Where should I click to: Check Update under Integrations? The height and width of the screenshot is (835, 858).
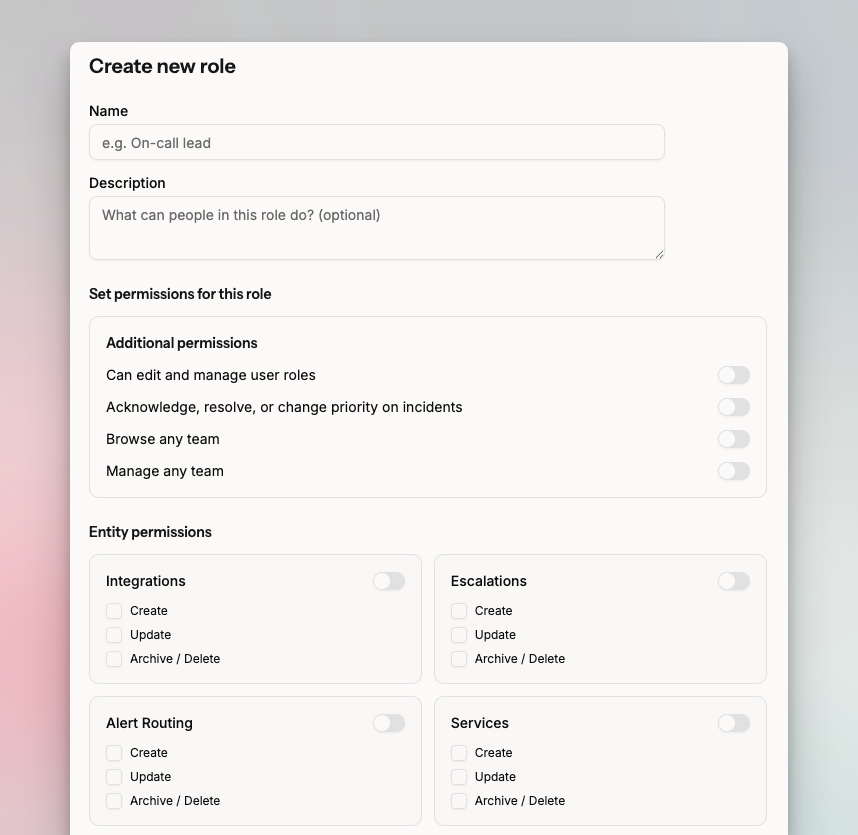coord(114,635)
